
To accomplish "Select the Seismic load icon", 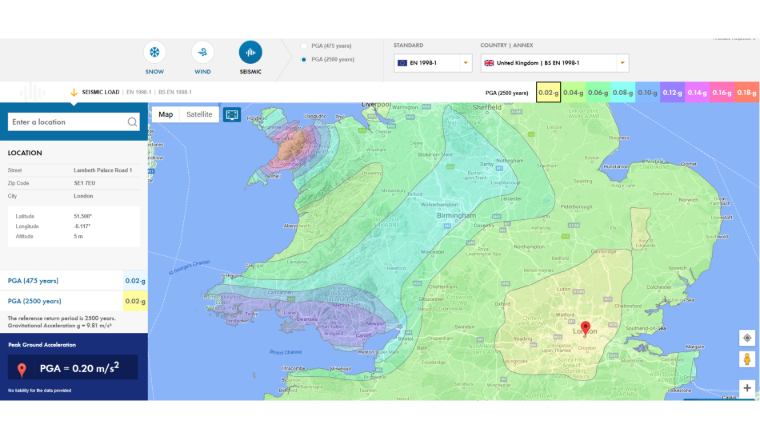I will click(x=251, y=52).
